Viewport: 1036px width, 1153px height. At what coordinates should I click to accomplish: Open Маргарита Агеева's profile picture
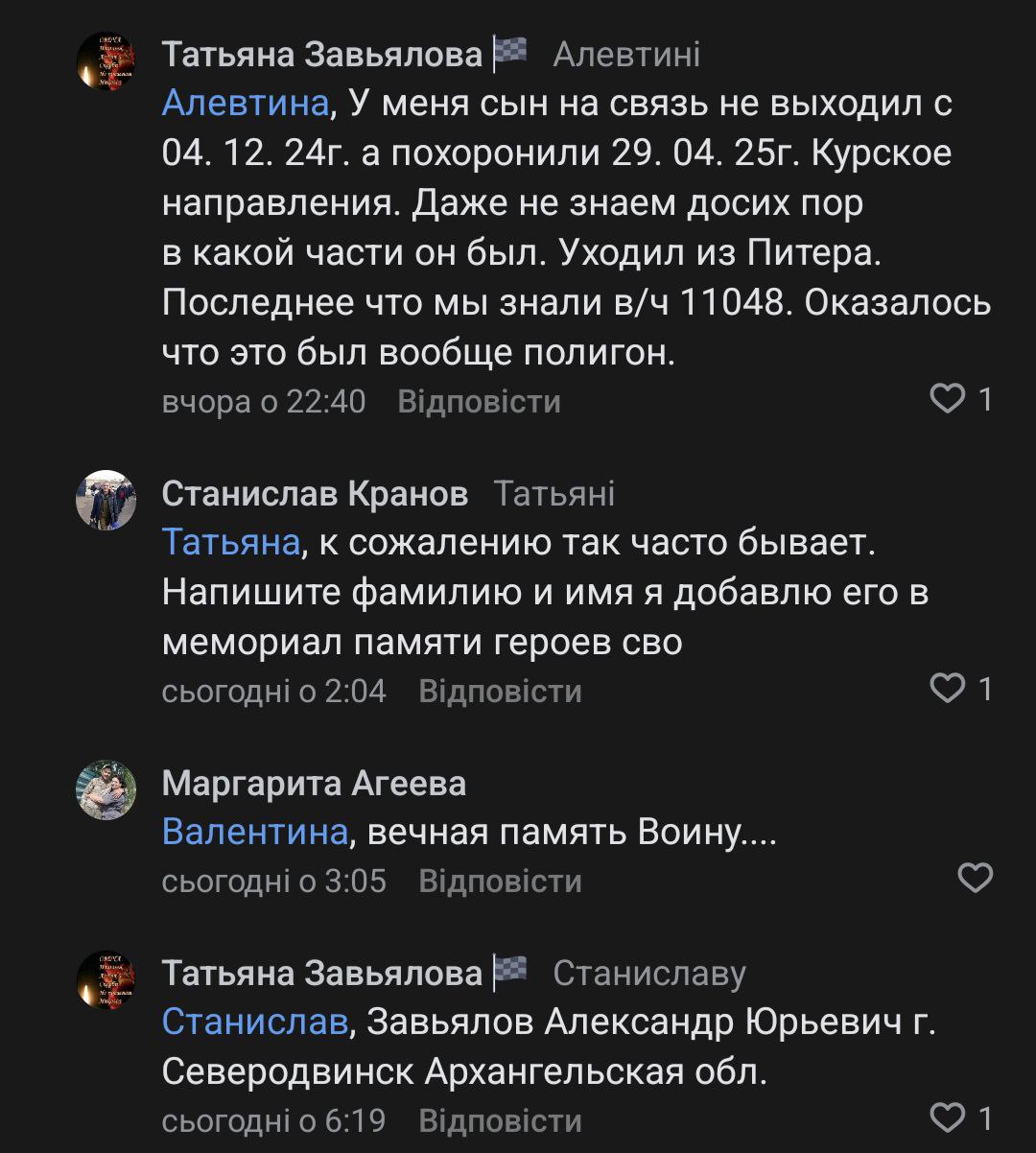tap(106, 790)
